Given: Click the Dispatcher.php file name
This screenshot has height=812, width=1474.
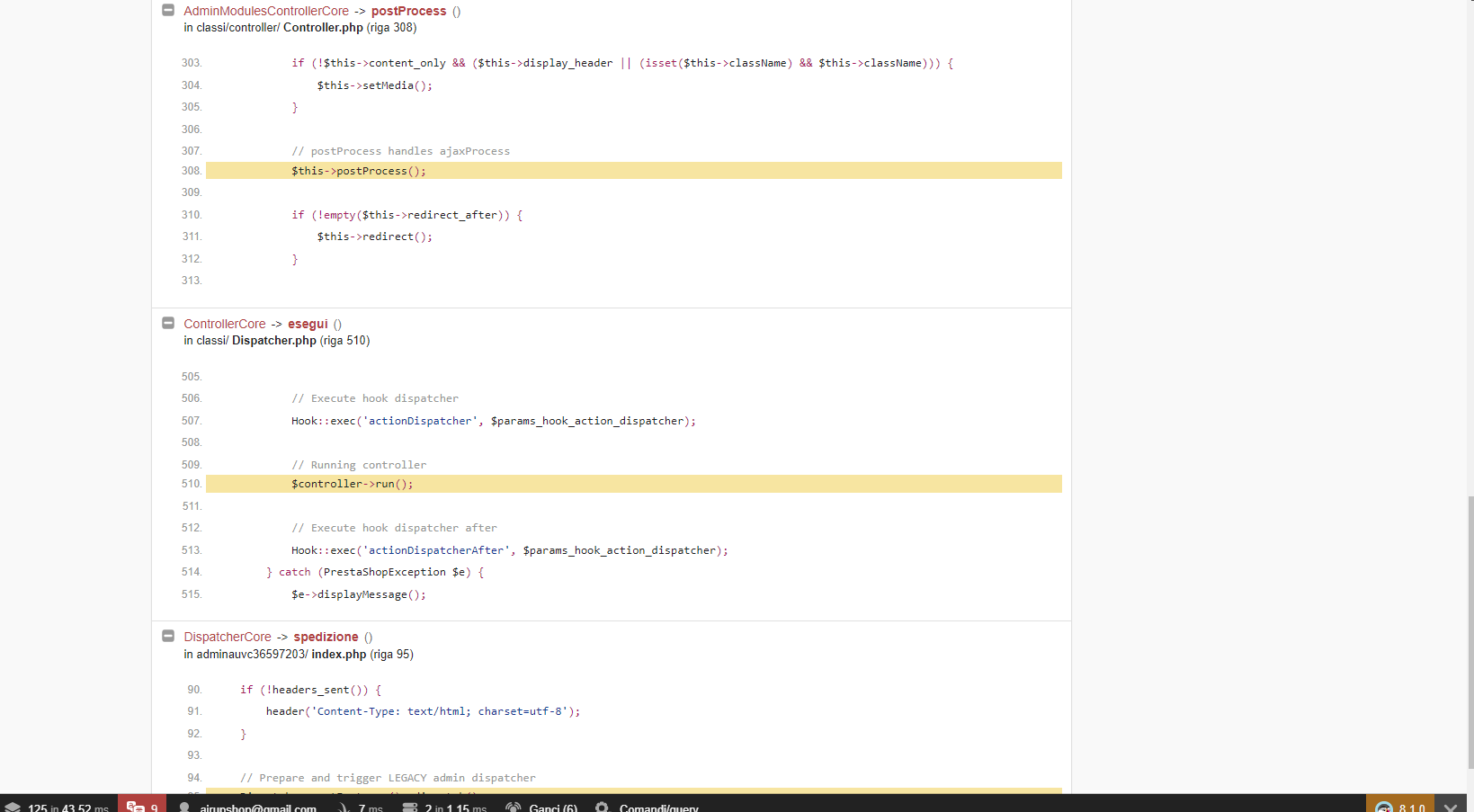Looking at the screenshot, I should (x=274, y=341).
